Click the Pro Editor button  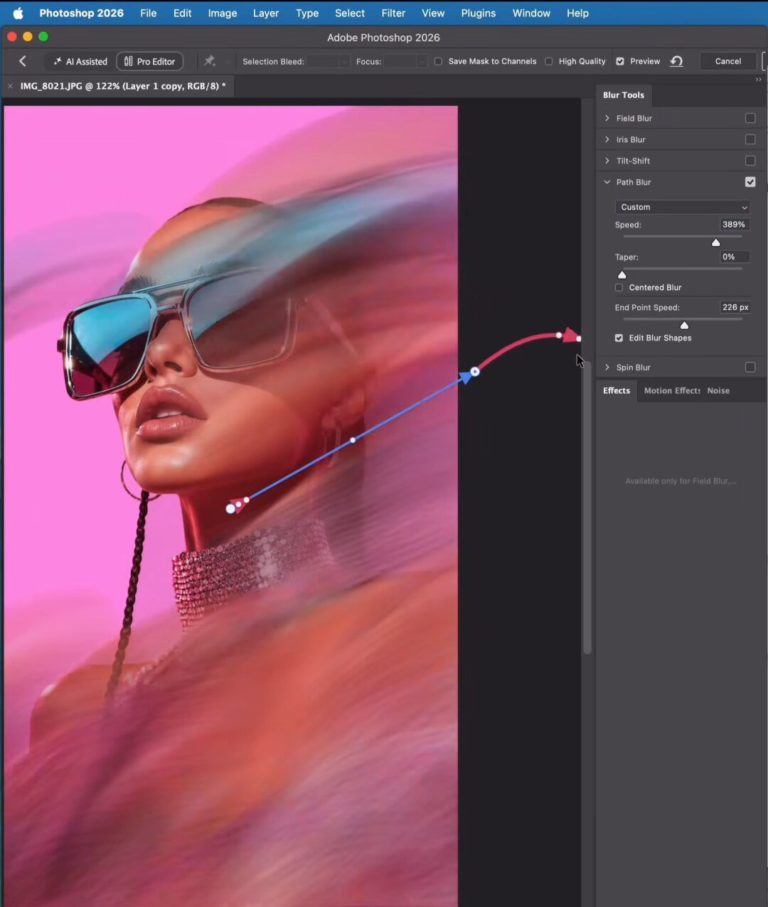(x=150, y=61)
